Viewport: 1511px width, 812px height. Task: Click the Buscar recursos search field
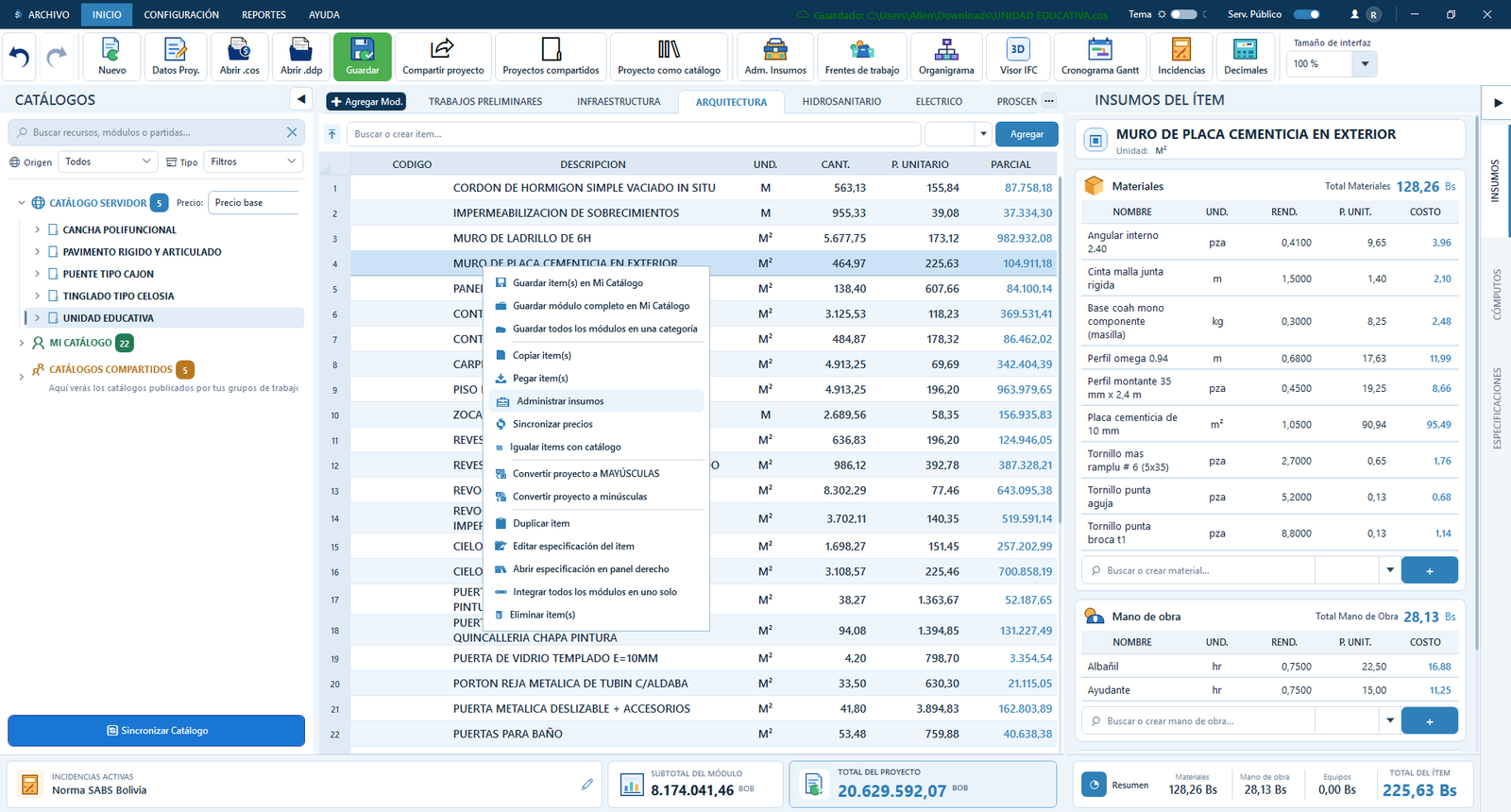pyautogui.click(x=156, y=132)
